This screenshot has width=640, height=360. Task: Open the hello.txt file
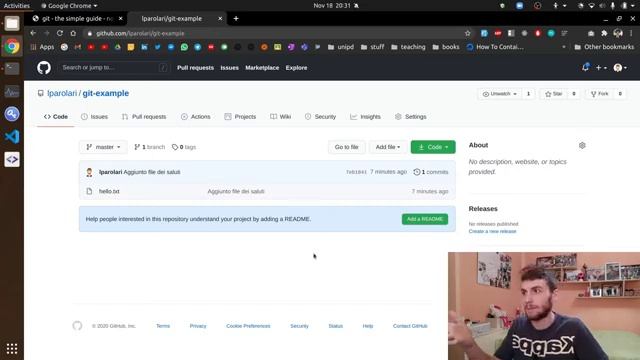(109, 191)
